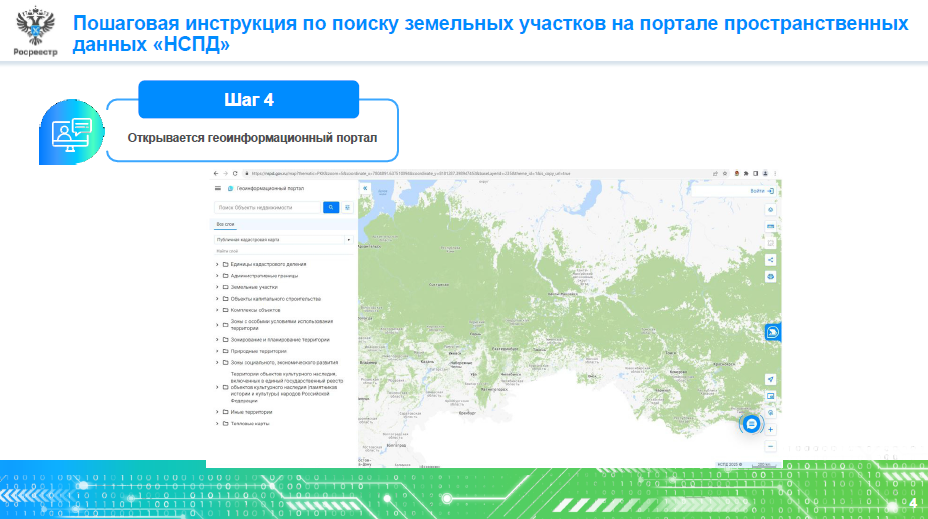The height and width of the screenshot is (519, 928).
Task: Open browser extensions puzzle icon
Action: [x=746, y=173]
